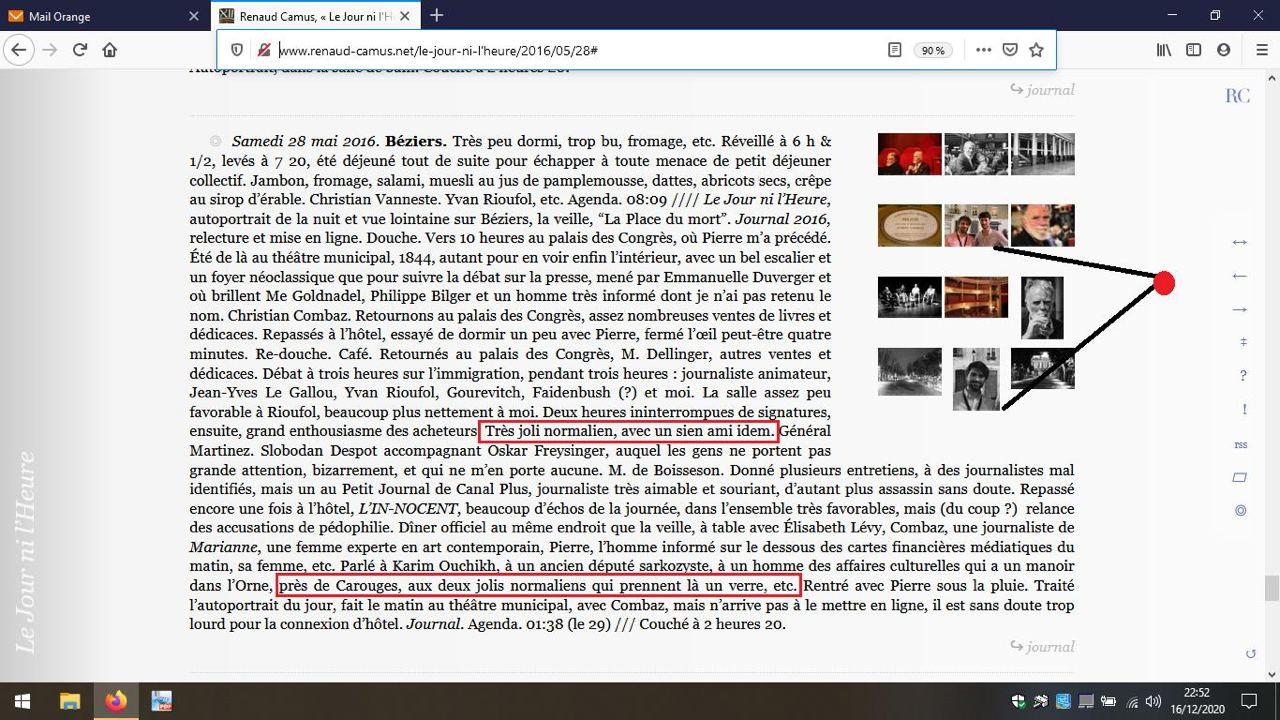The width and height of the screenshot is (1280, 720).
Task: Open the night street thumbnail
Action: (x=909, y=372)
